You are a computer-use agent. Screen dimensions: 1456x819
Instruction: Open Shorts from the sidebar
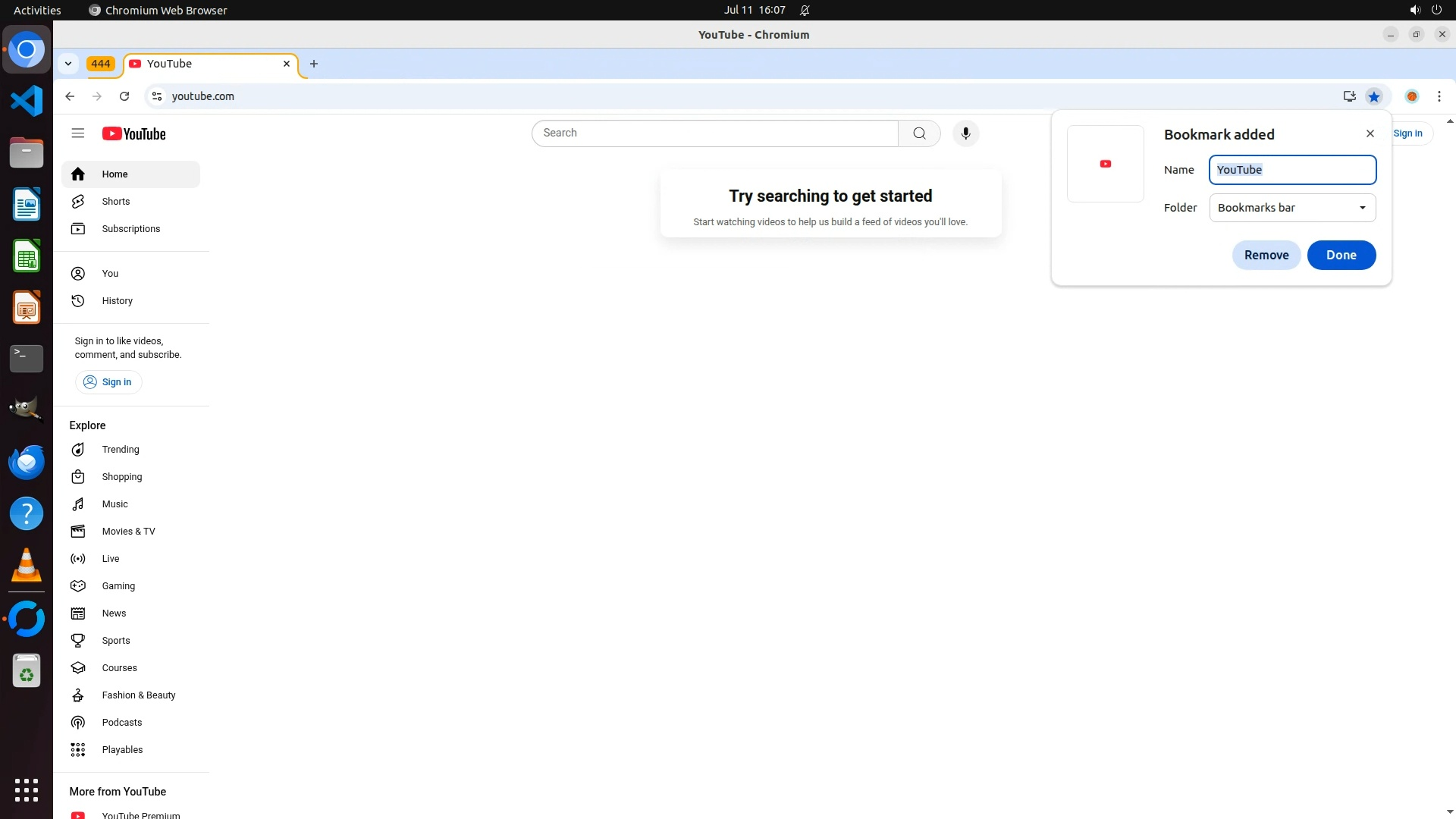click(x=116, y=202)
